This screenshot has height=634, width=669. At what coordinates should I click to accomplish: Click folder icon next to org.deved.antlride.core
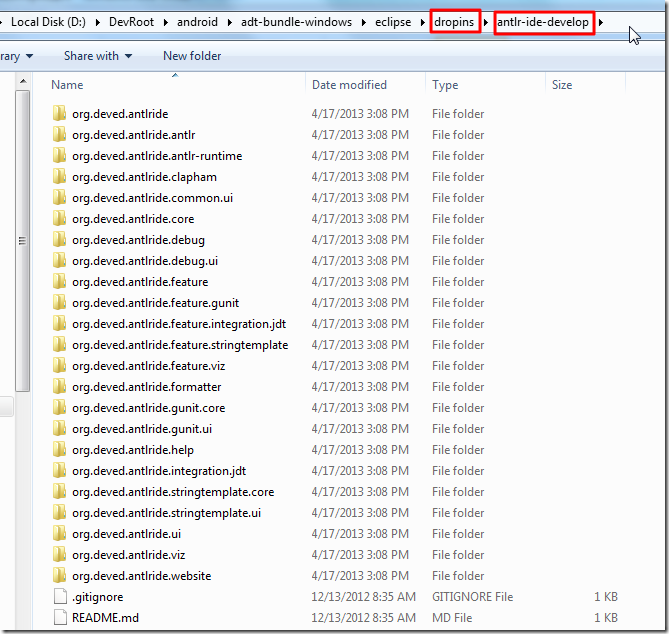(59, 218)
